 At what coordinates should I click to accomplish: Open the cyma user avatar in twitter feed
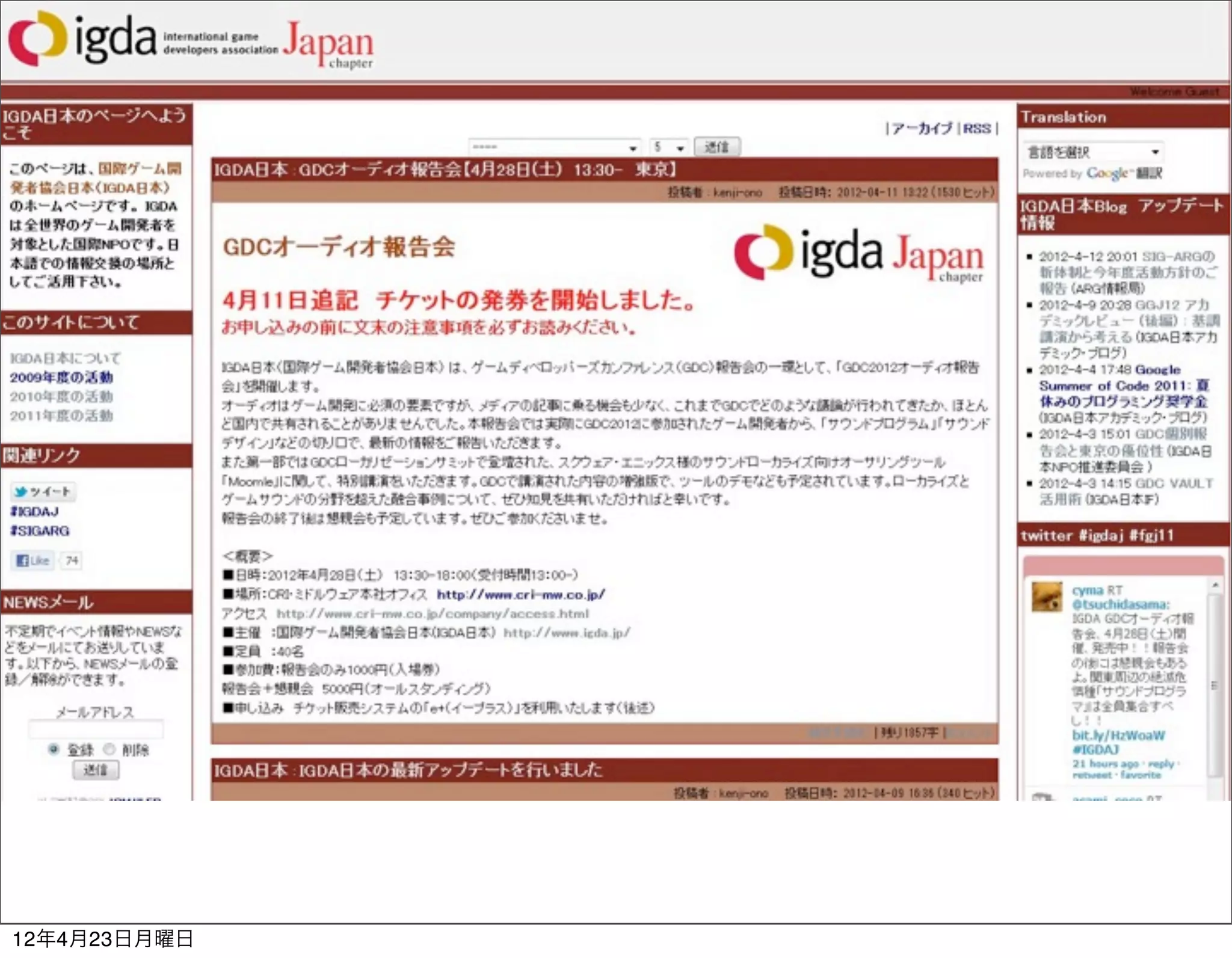tap(1047, 597)
